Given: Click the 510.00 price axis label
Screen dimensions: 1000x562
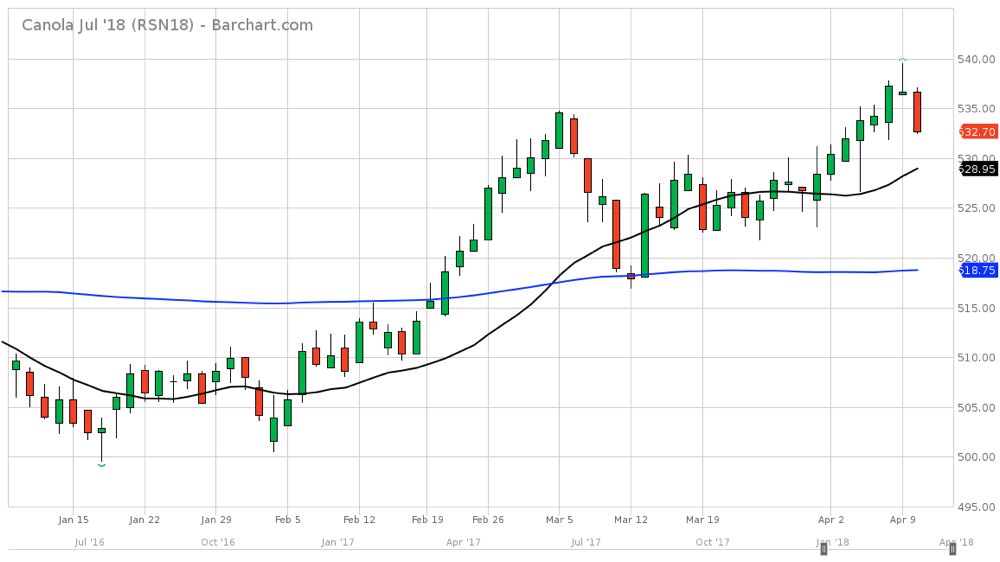Looking at the screenshot, I should tap(976, 357).
